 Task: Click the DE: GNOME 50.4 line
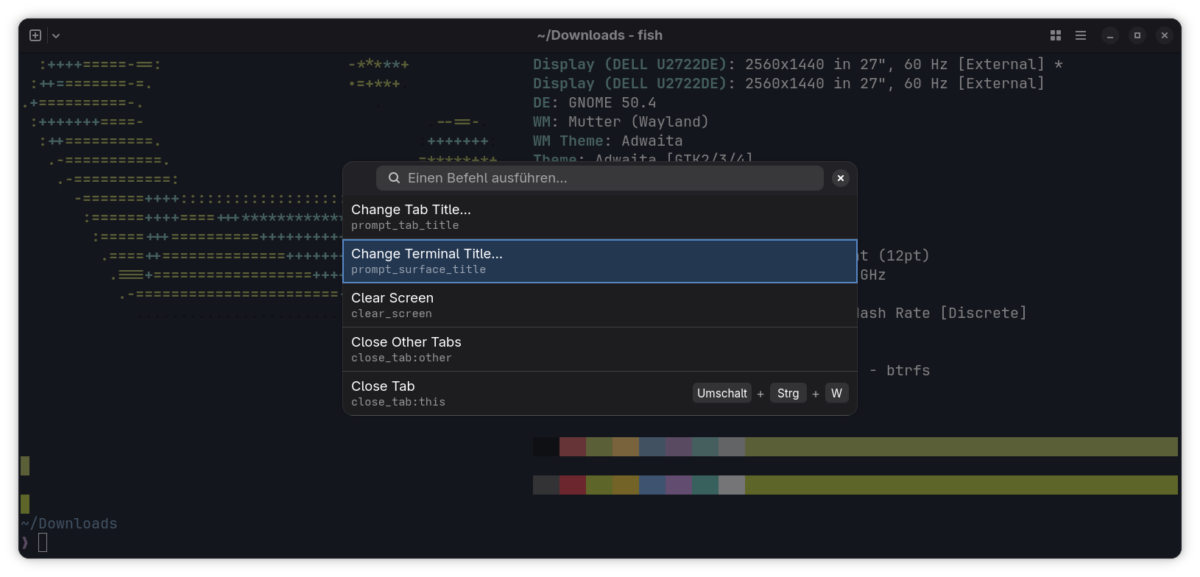[594, 103]
